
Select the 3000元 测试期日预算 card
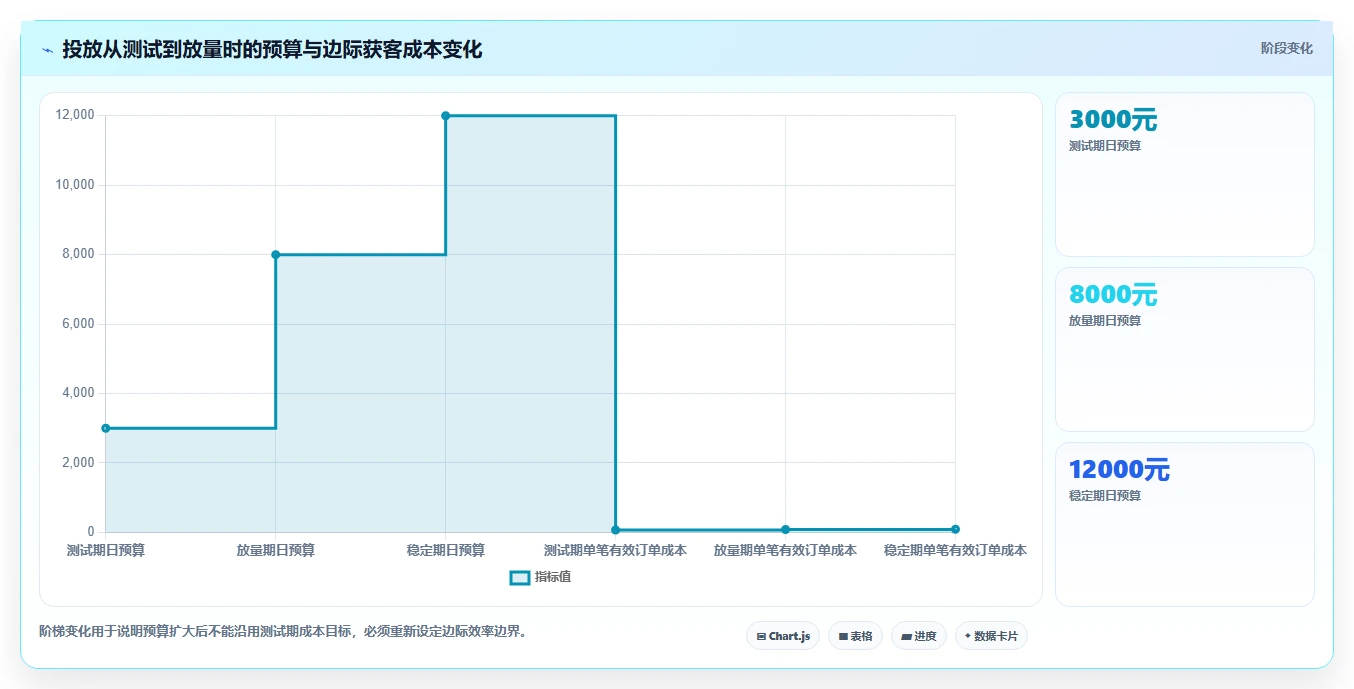(1185, 175)
